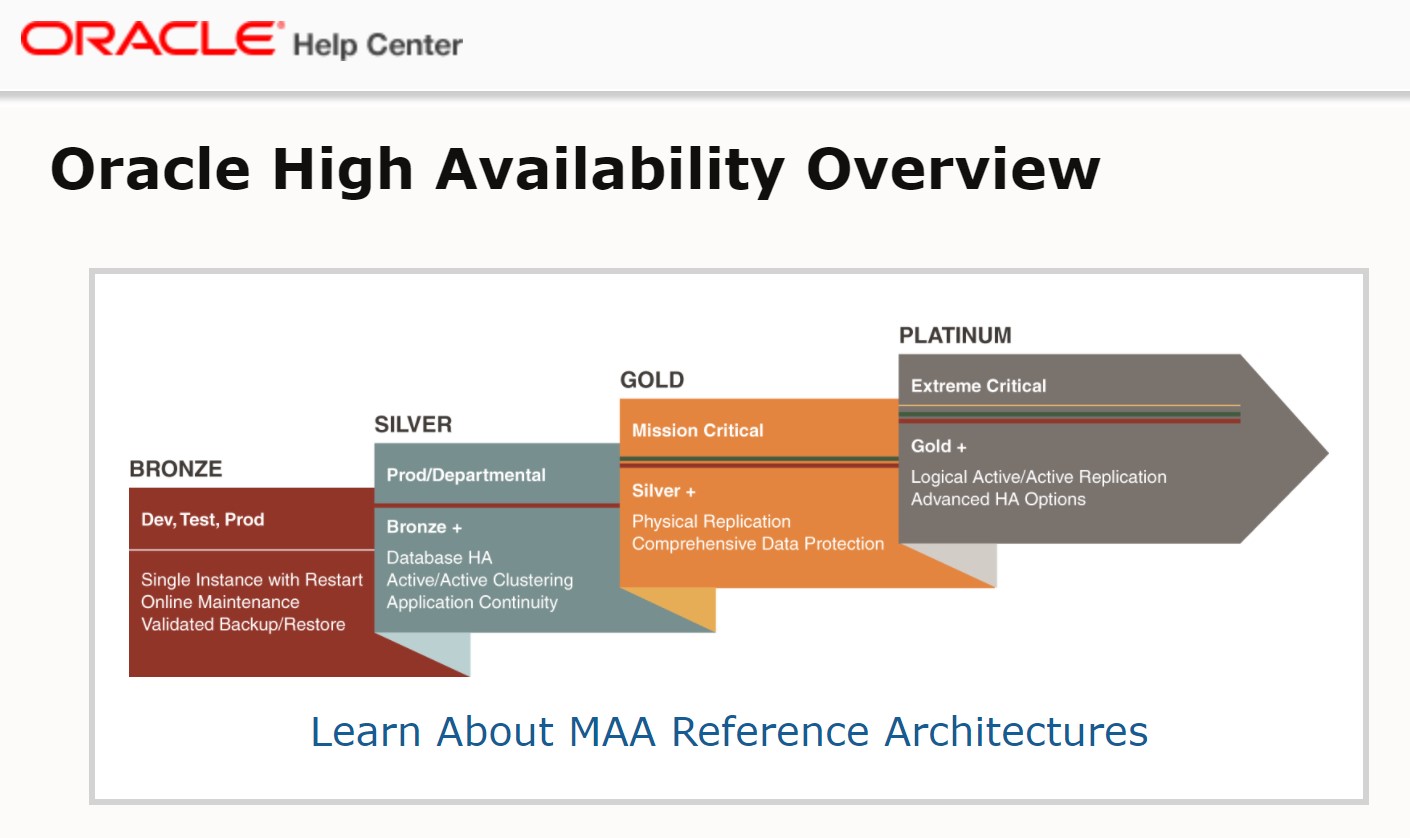Click Comprehensive Data Protection text
Viewport: 1410px width, 838px height.
tap(758, 544)
